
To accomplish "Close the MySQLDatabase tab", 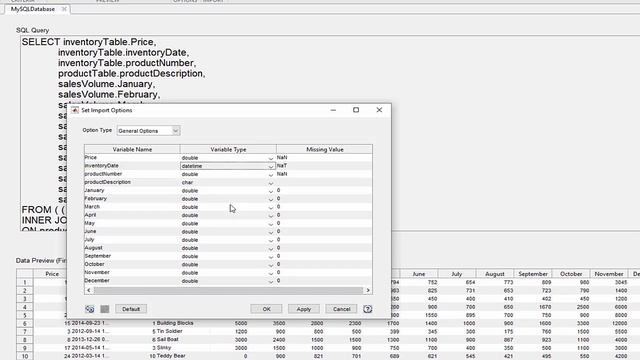I will click(64, 9).
